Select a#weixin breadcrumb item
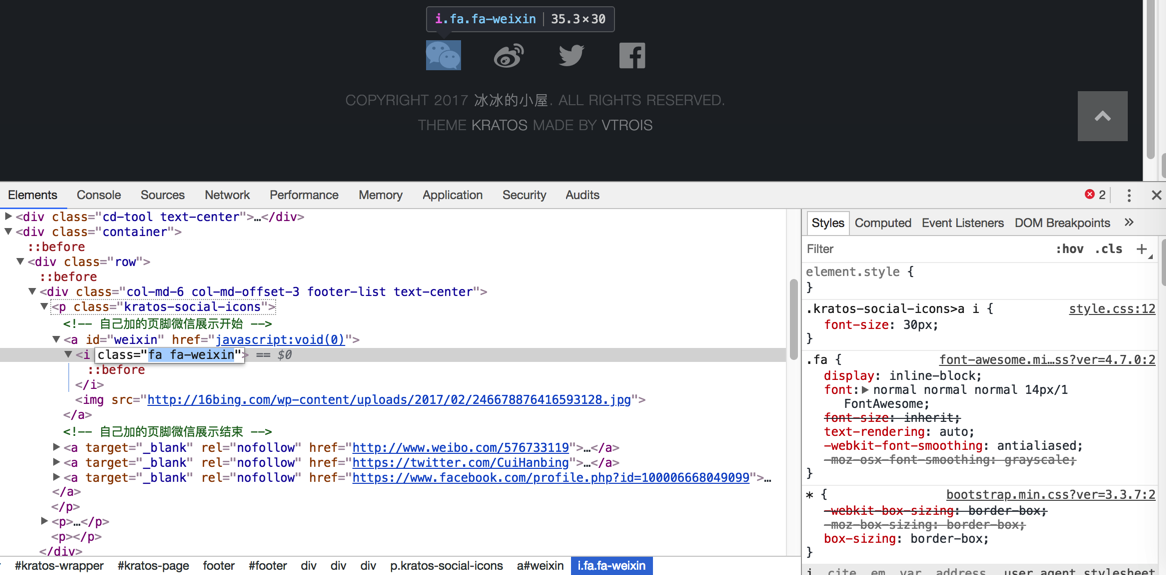 541,566
